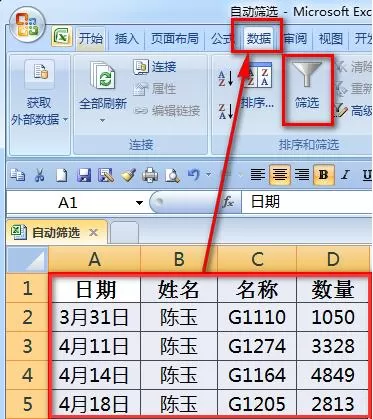Expand the Name Box dropdown arrow
The width and height of the screenshot is (373, 419).
[x=139, y=202]
